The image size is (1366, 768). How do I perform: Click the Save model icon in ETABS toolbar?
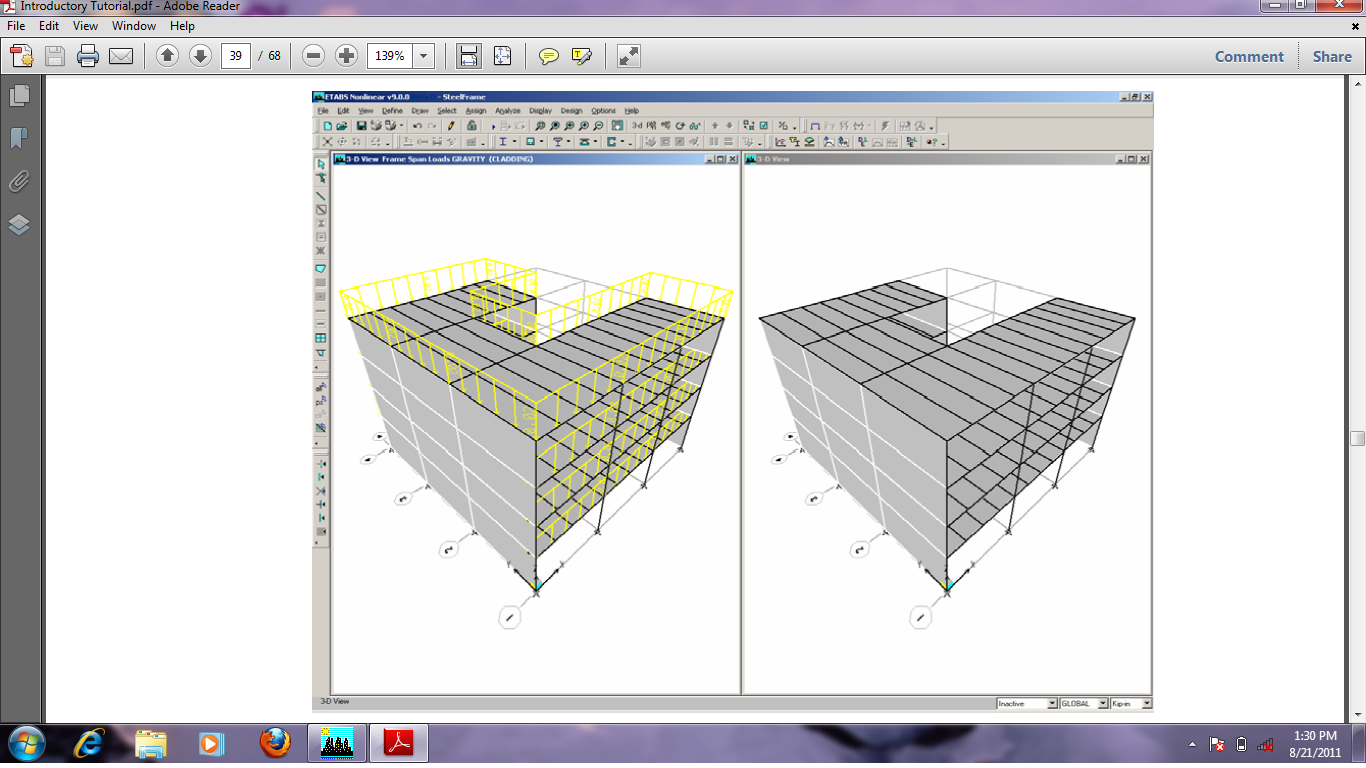pyautogui.click(x=361, y=126)
